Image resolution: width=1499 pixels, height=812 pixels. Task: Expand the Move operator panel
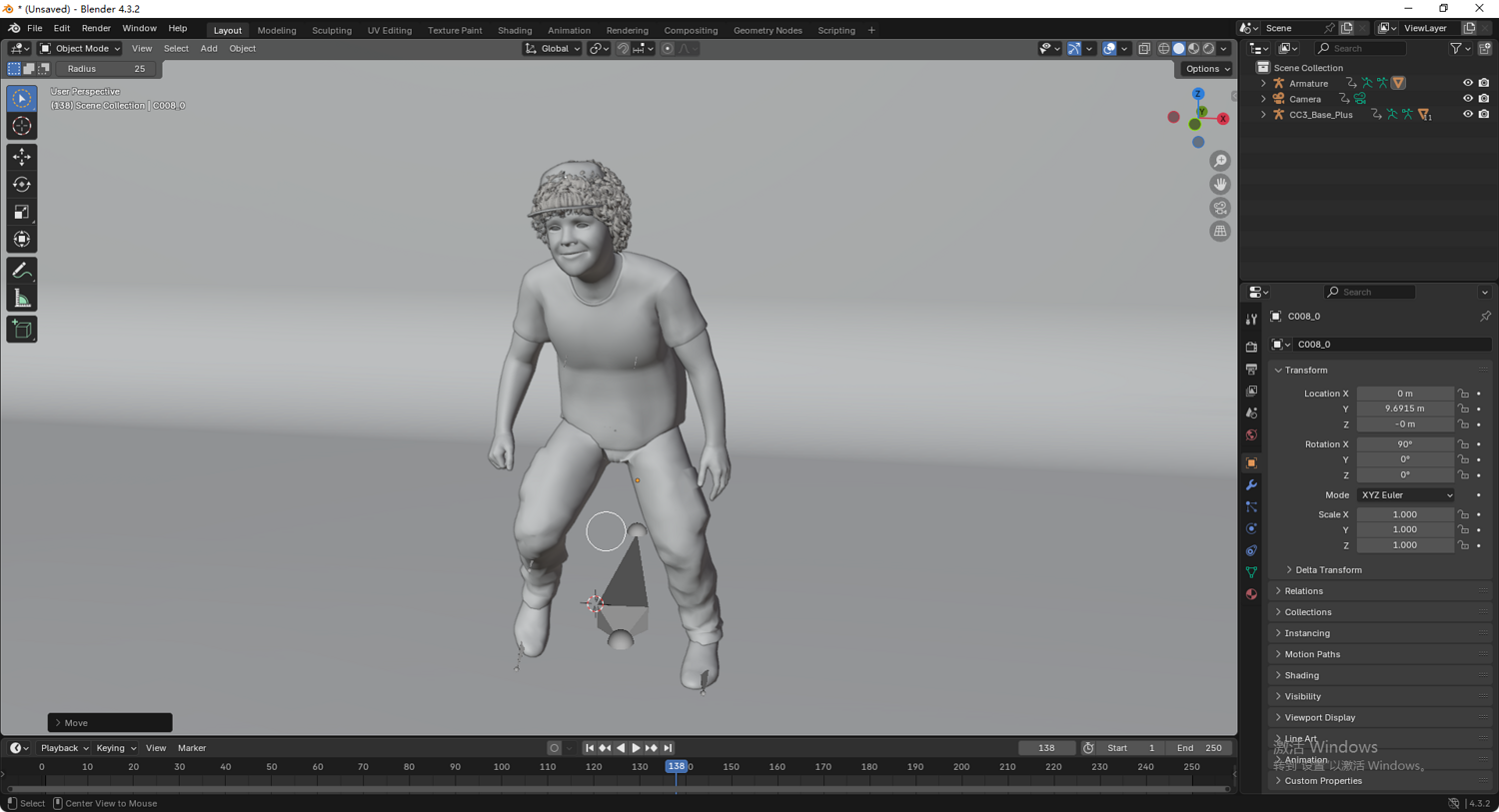point(110,722)
